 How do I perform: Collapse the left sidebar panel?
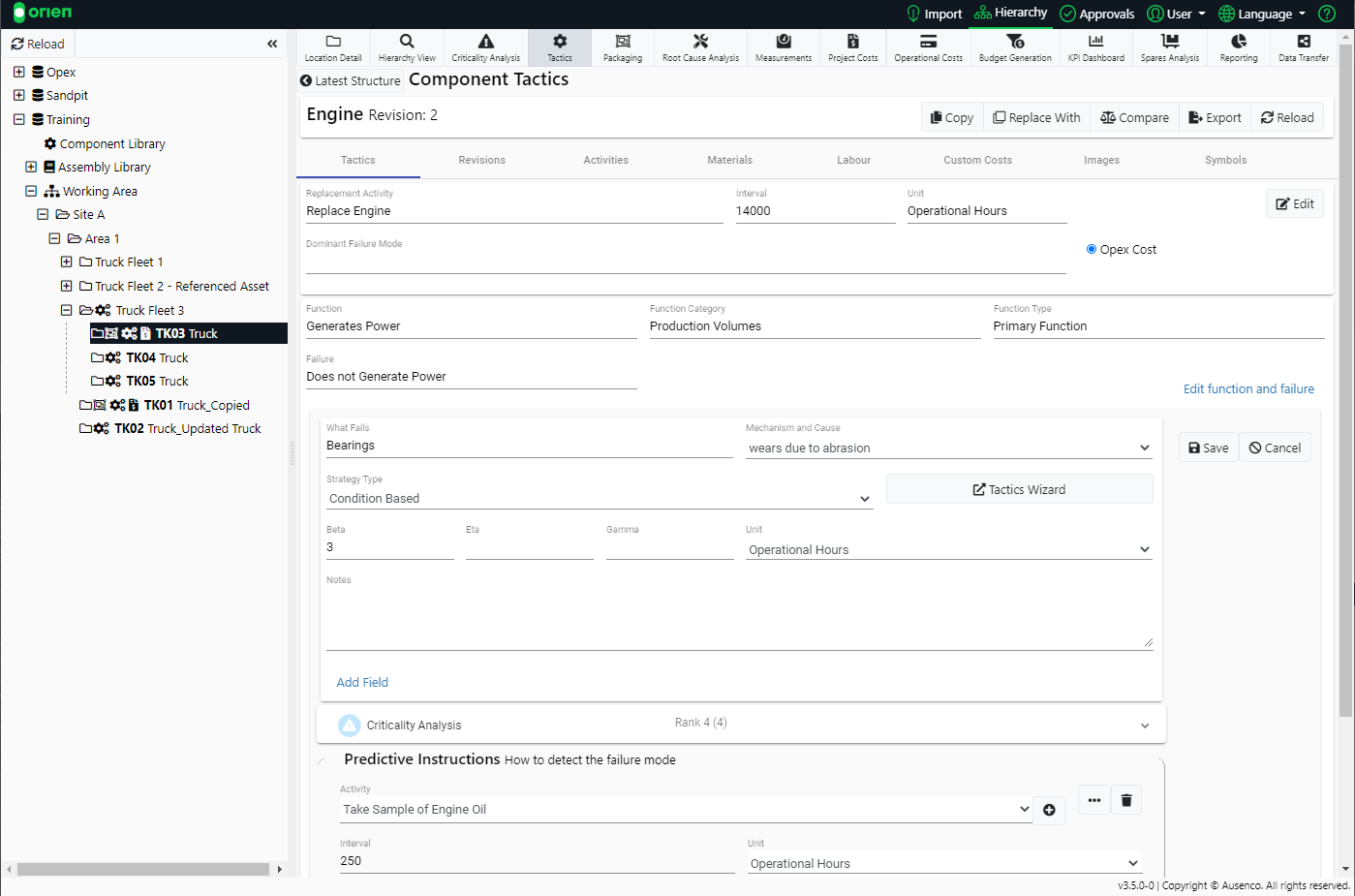(x=272, y=44)
